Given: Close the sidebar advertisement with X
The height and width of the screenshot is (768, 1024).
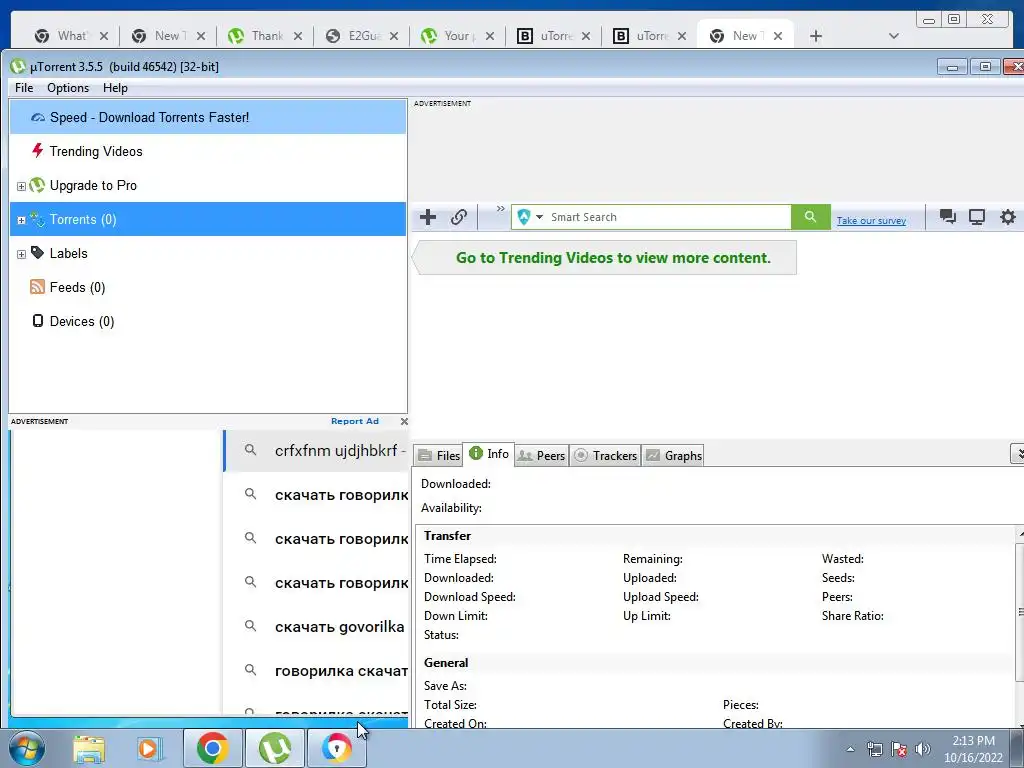Looking at the screenshot, I should pos(404,422).
